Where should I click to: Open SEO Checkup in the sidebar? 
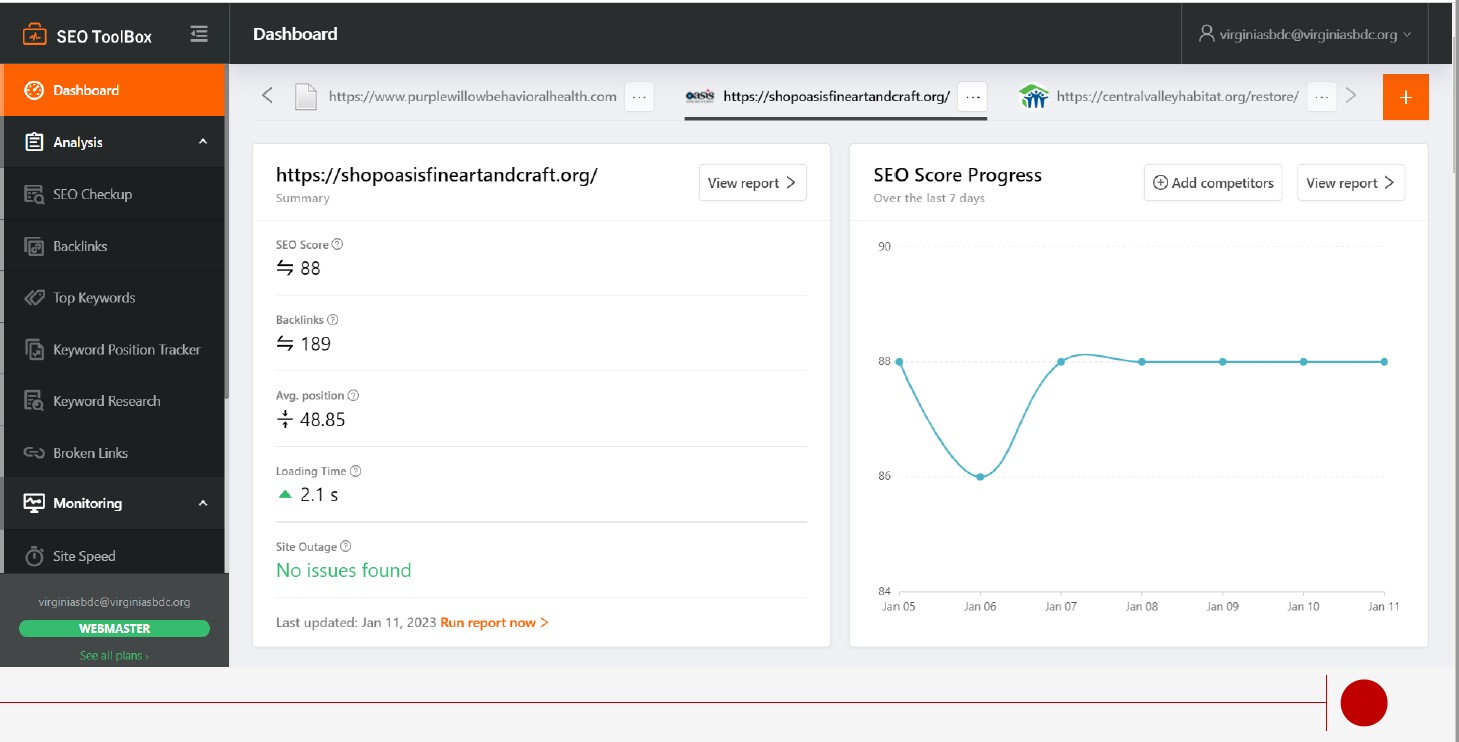tap(114, 194)
